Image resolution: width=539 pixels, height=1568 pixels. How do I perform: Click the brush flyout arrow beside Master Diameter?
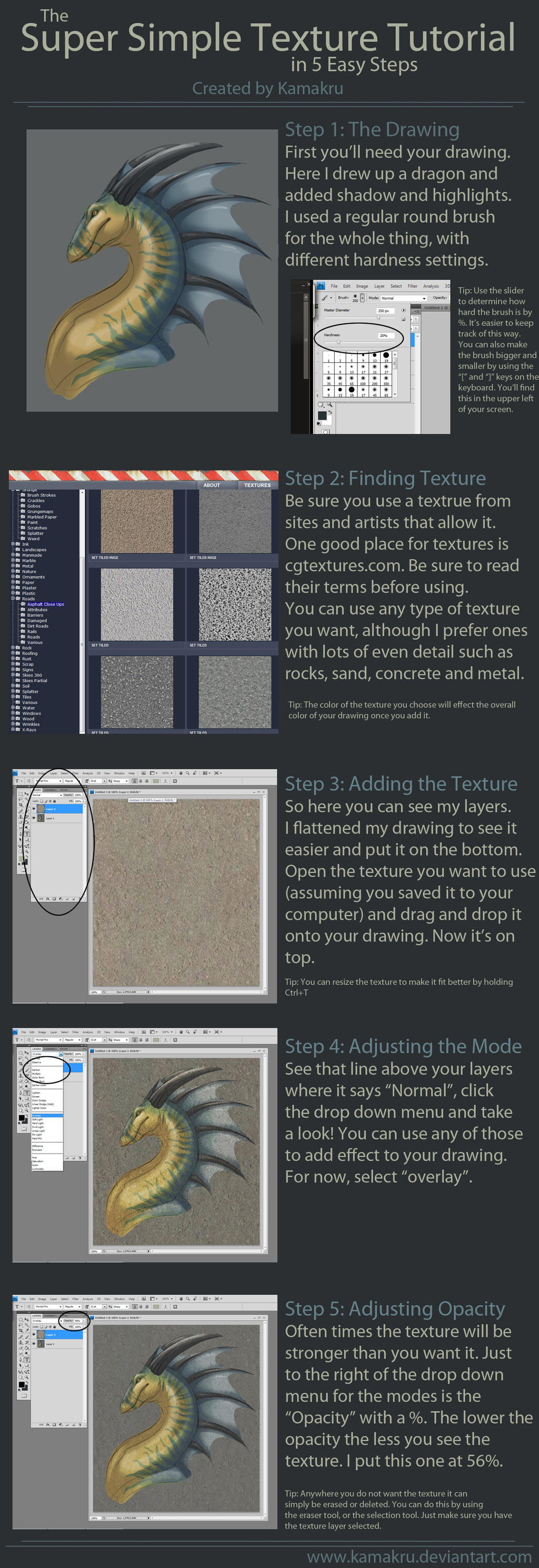404,311
